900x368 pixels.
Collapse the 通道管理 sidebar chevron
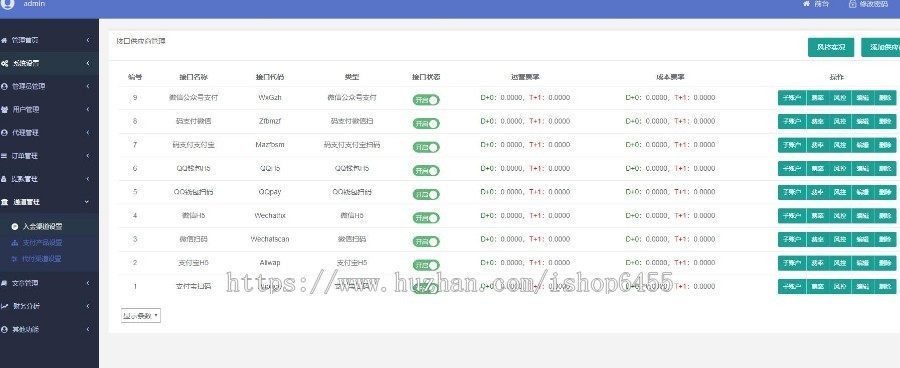[87, 202]
